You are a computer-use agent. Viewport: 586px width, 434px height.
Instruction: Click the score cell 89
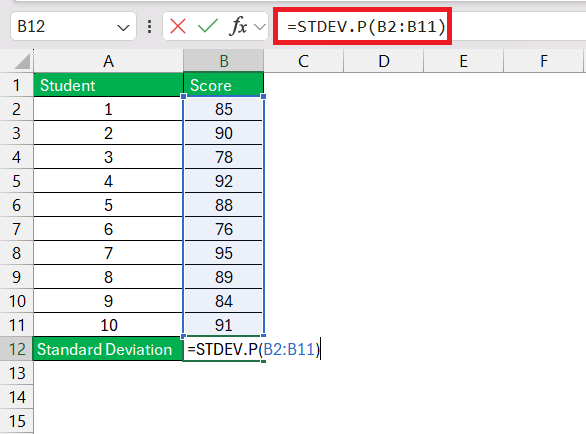(x=223, y=277)
